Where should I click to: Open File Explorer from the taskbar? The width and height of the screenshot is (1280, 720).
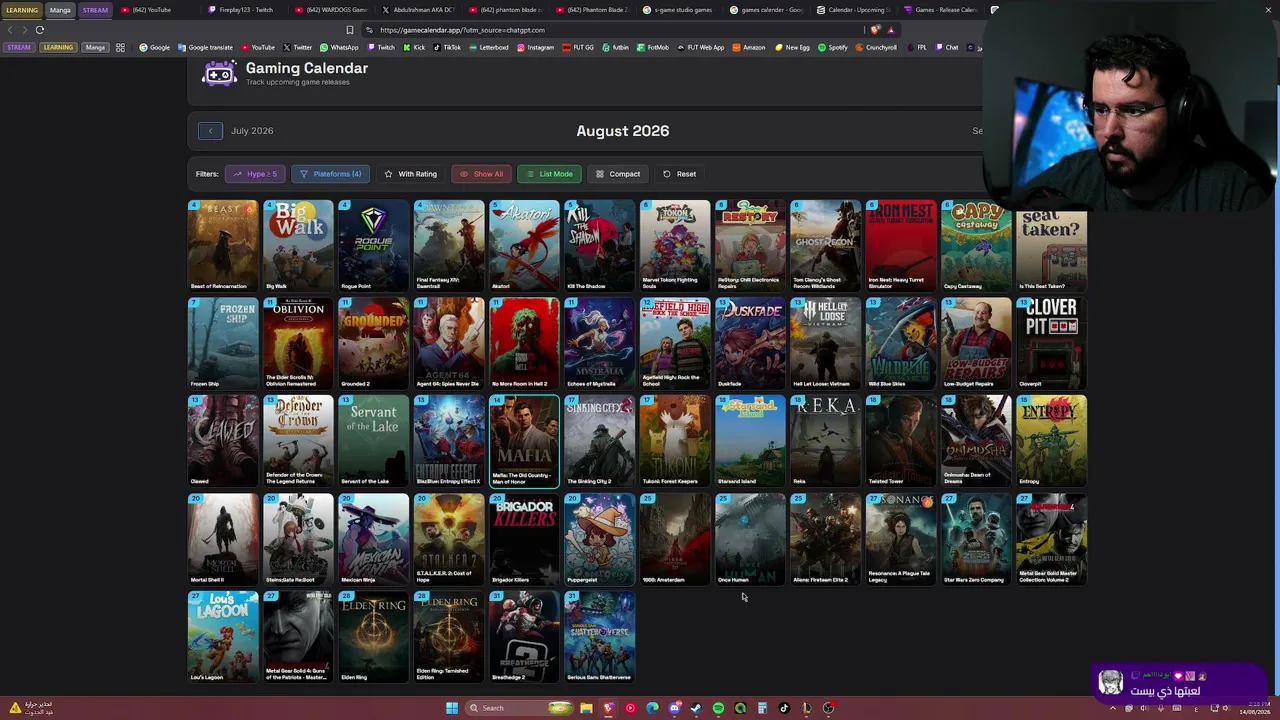point(586,708)
